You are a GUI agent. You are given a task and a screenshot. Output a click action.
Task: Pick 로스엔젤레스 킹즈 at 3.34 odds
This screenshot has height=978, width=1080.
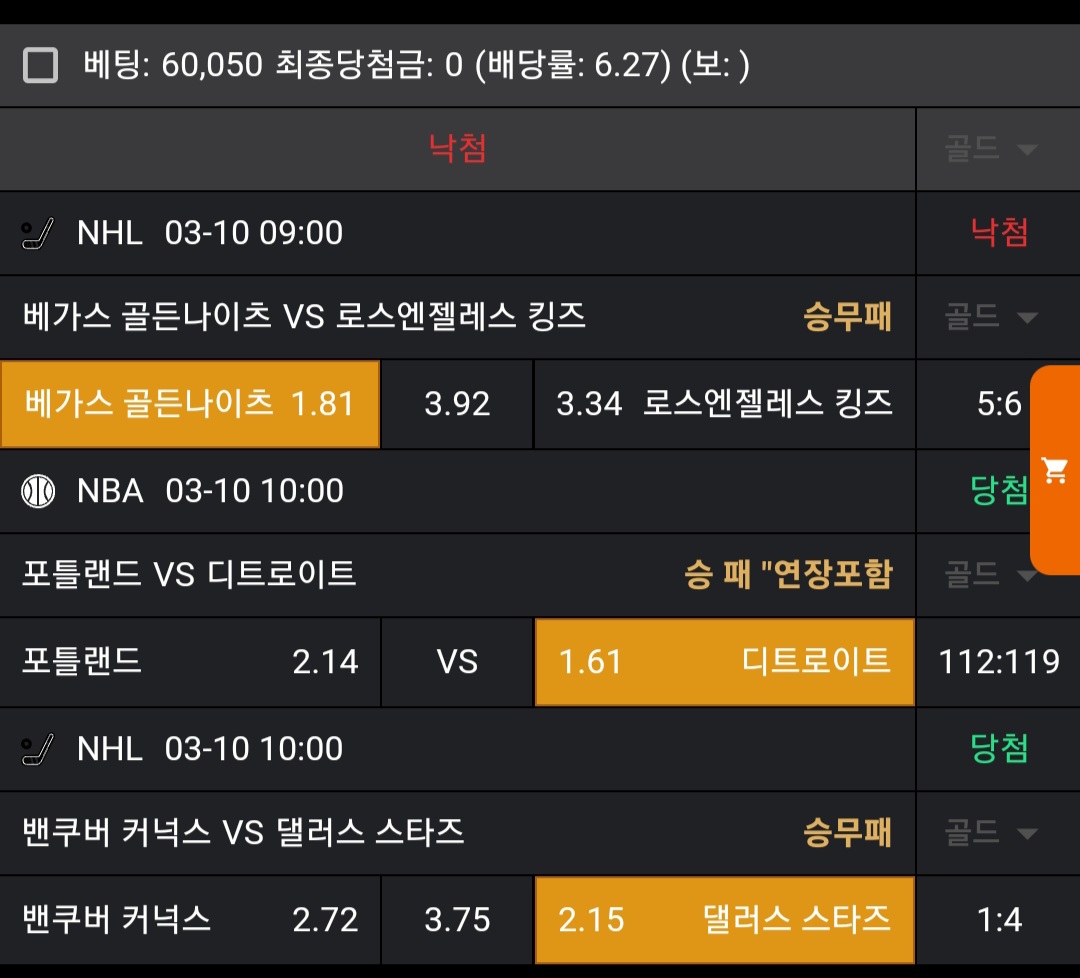(724, 404)
